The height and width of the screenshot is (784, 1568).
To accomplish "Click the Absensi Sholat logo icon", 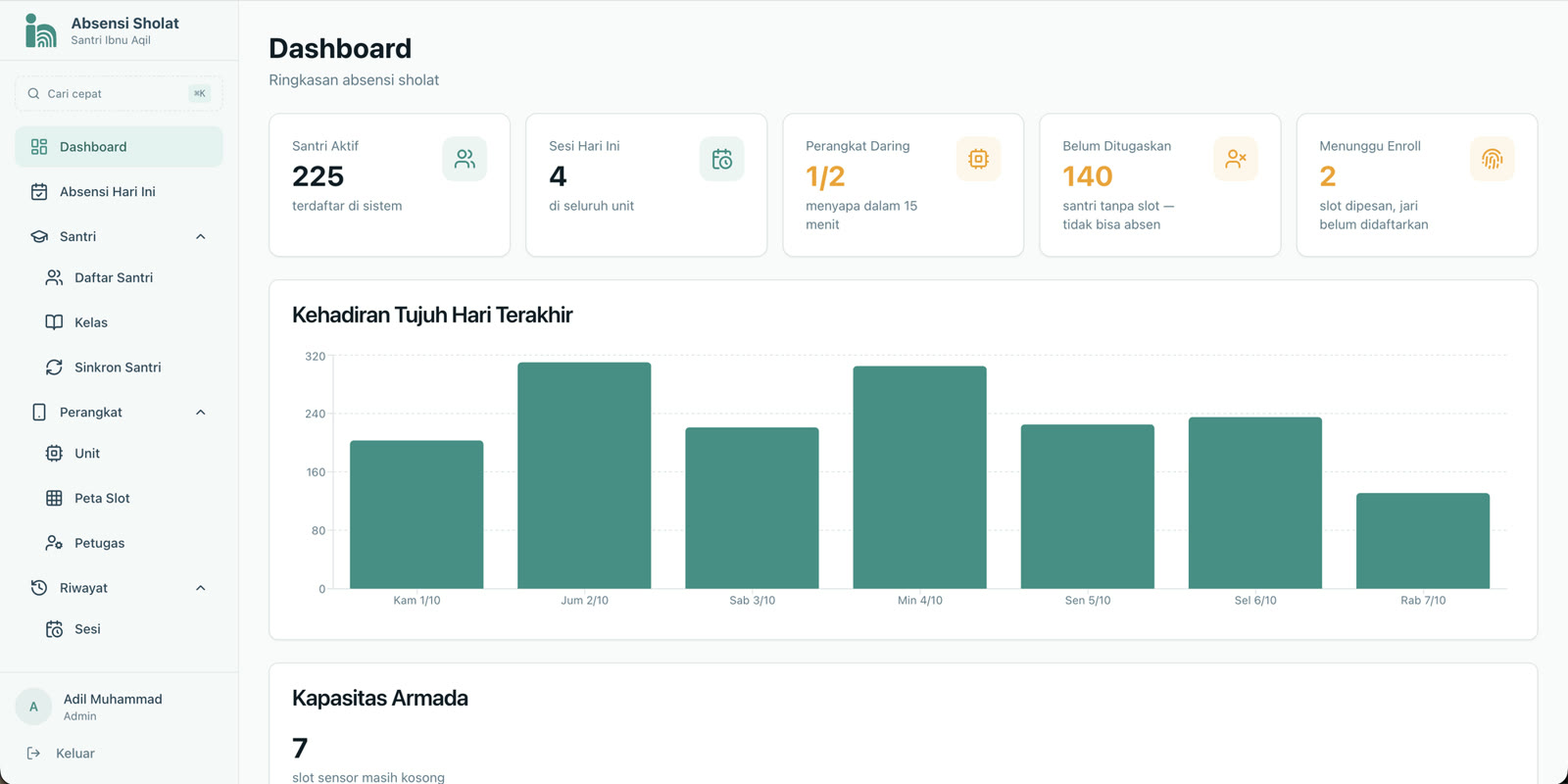I will point(40,30).
